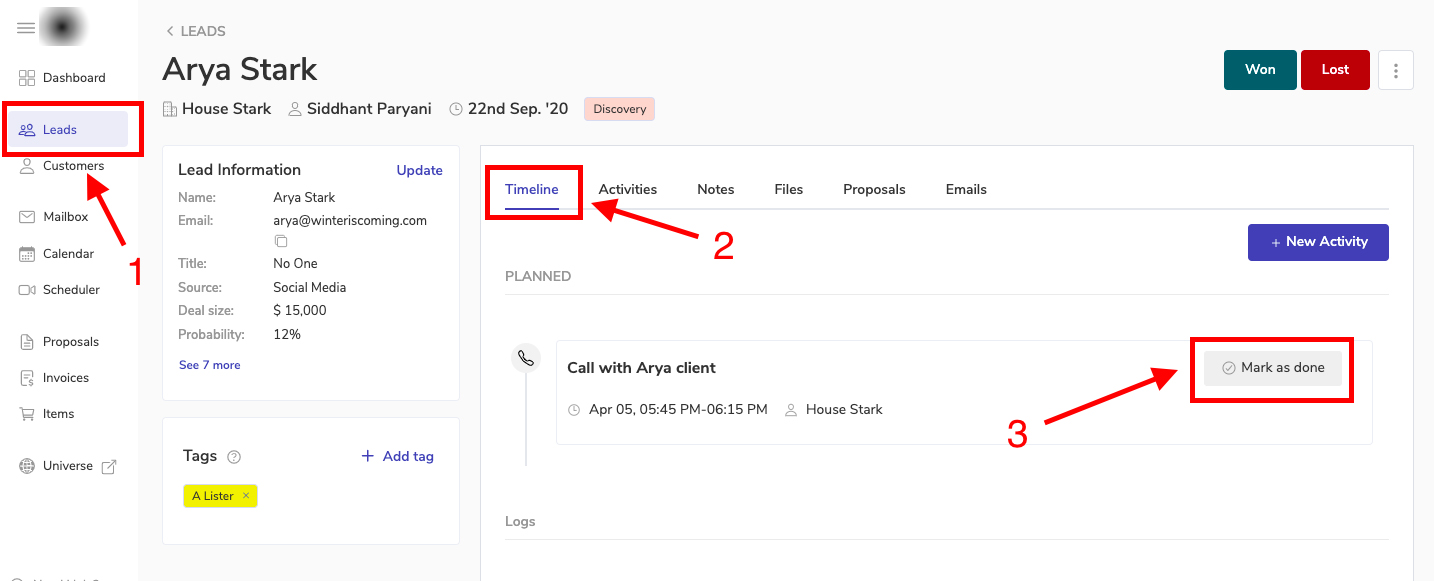Image resolution: width=1434 pixels, height=581 pixels.
Task: Click Add tag link
Action: 398,456
